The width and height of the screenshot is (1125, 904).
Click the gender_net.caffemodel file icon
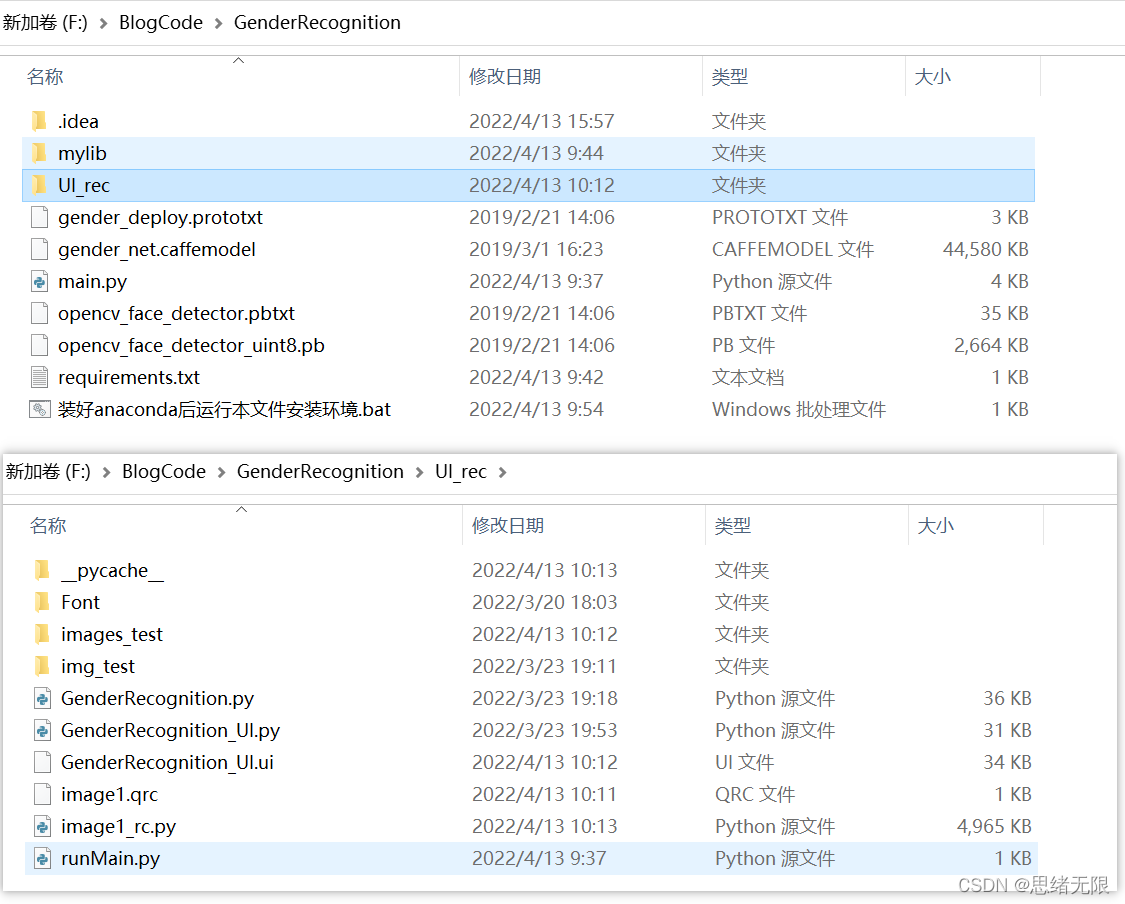[39, 249]
